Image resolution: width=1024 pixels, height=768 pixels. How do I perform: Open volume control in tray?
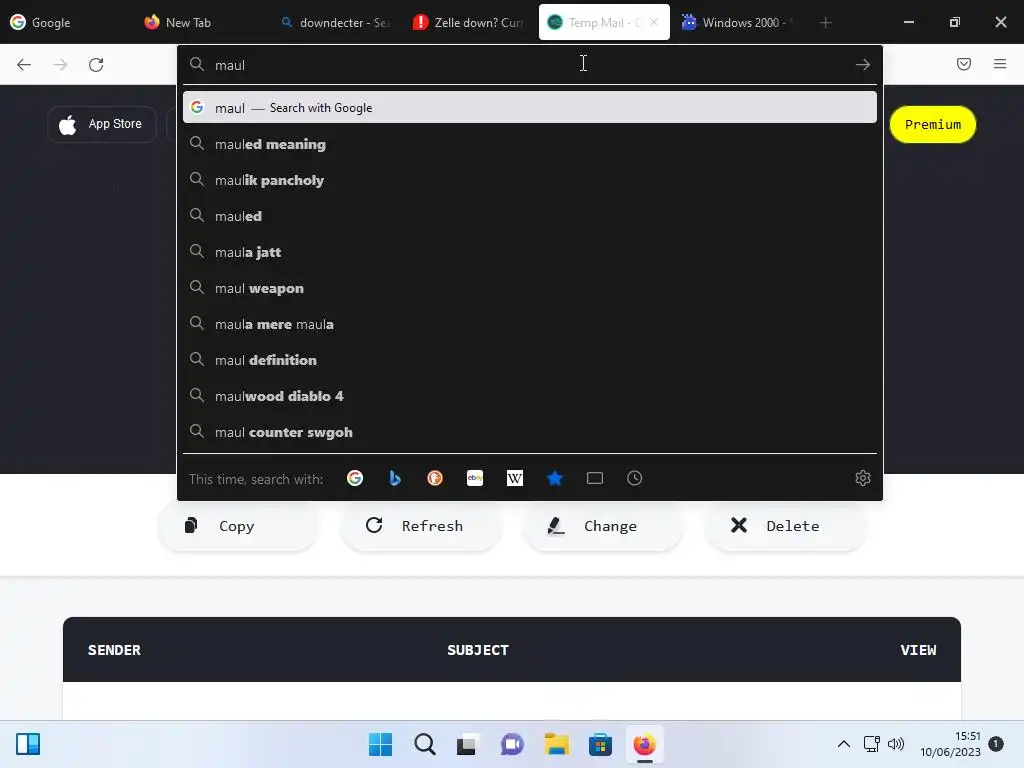(x=896, y=744)
